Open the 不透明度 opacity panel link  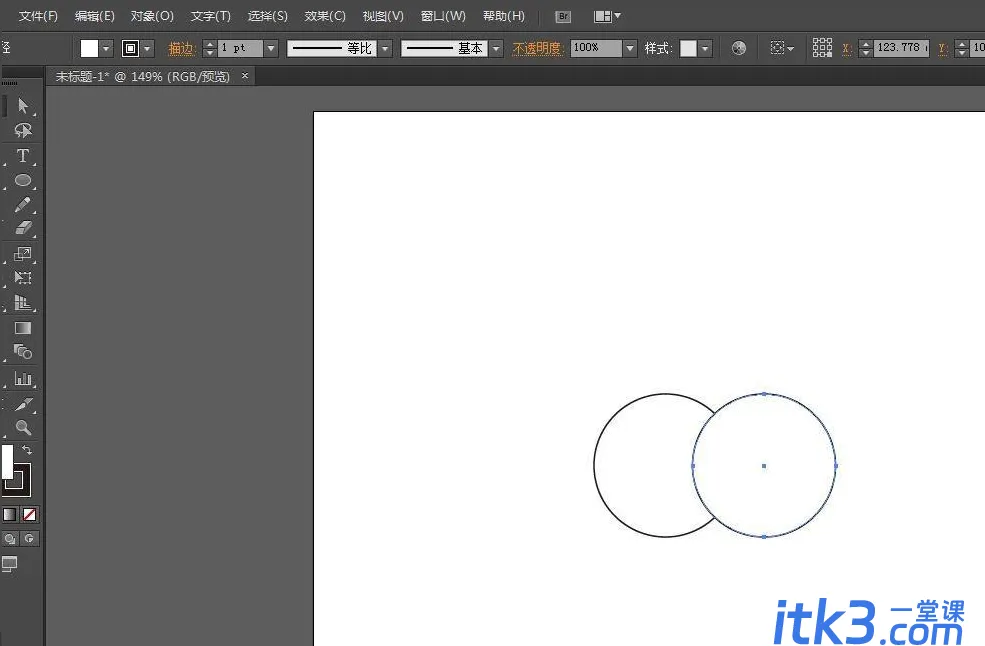pyautogui.click(x=538, y=48)
